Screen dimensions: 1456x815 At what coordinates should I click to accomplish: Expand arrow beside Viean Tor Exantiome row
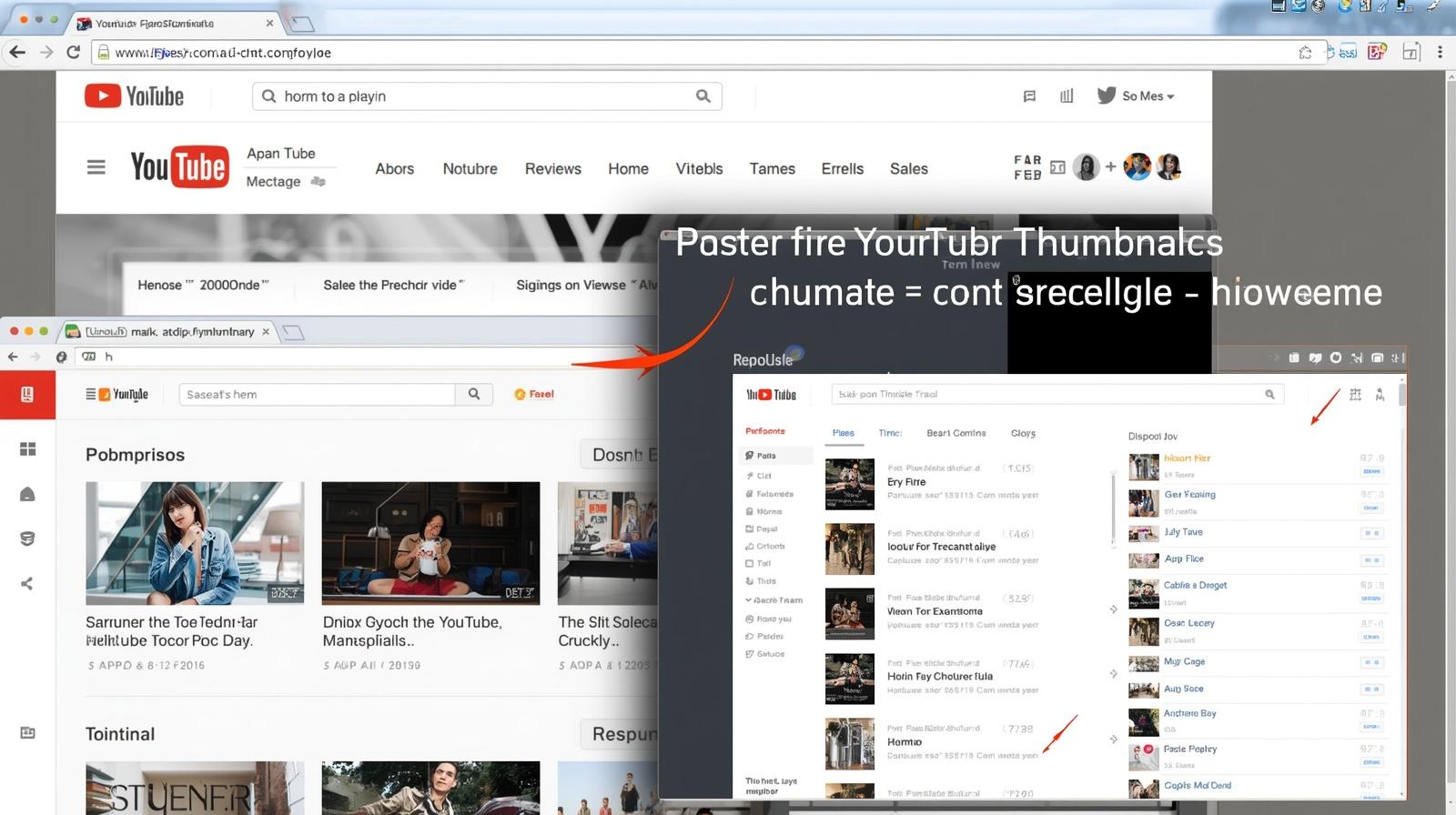(x=1113, y=609)
